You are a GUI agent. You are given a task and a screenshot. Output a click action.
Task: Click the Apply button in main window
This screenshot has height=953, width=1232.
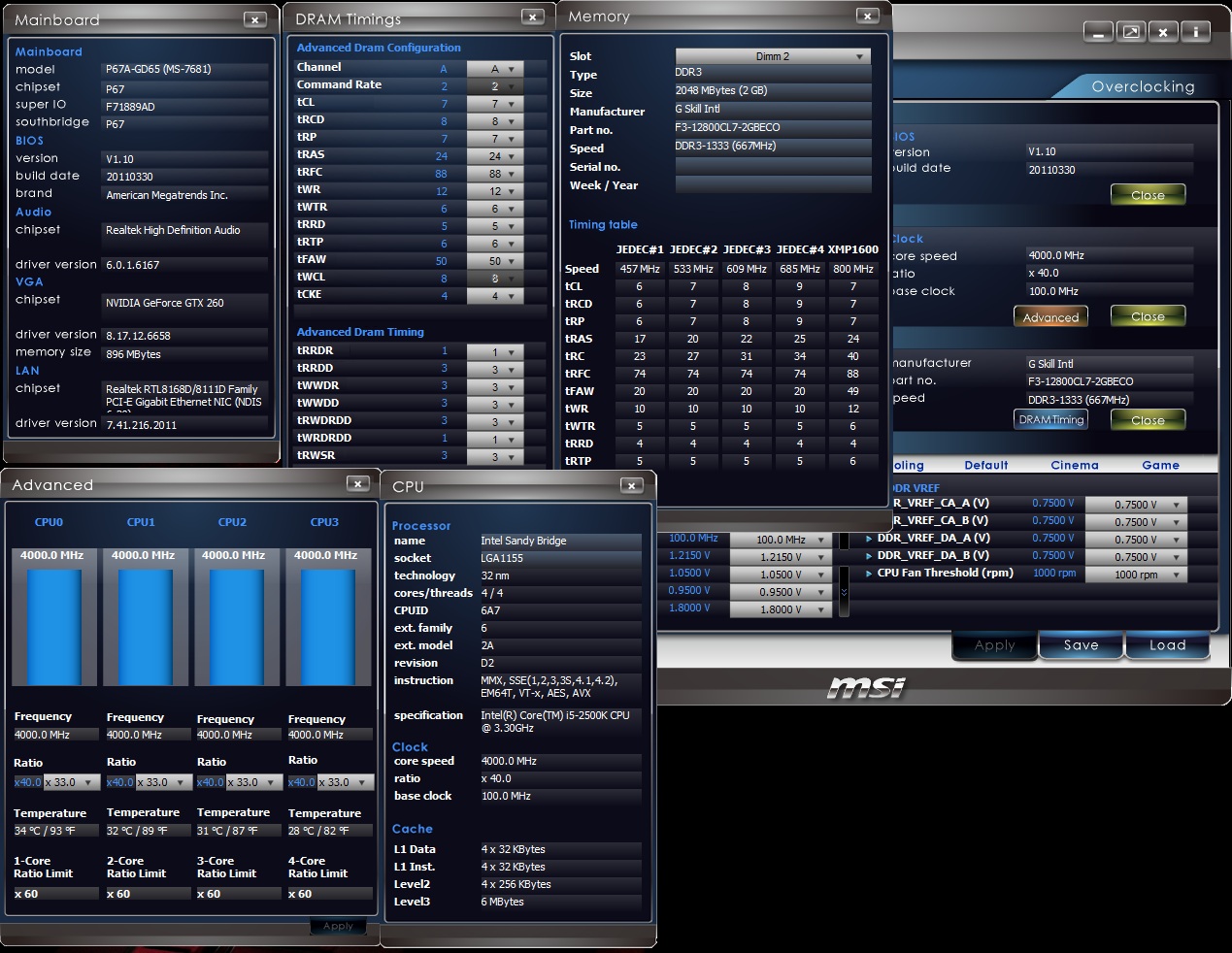[x=994, y=645]
